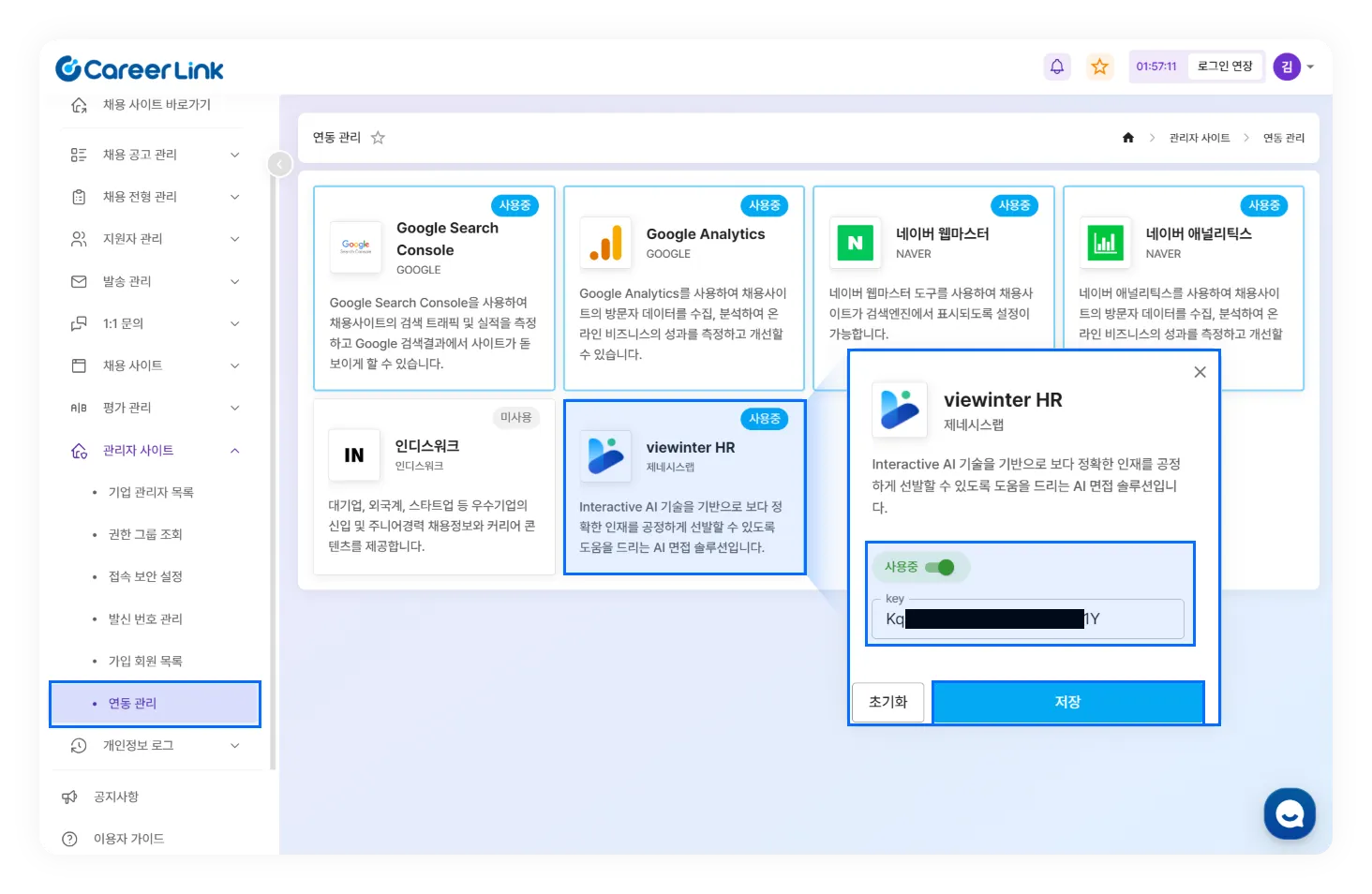Screen dimensions: 1372x894
Task: Click the 발송 관리 envelope icon
Action: [79, 281]
